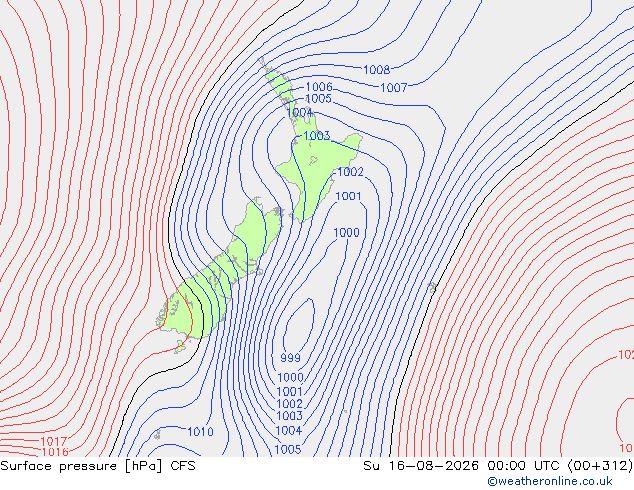Screen dimensions: 634x490
Task: Click the 1007 isobar label
Action: (393, 87)
